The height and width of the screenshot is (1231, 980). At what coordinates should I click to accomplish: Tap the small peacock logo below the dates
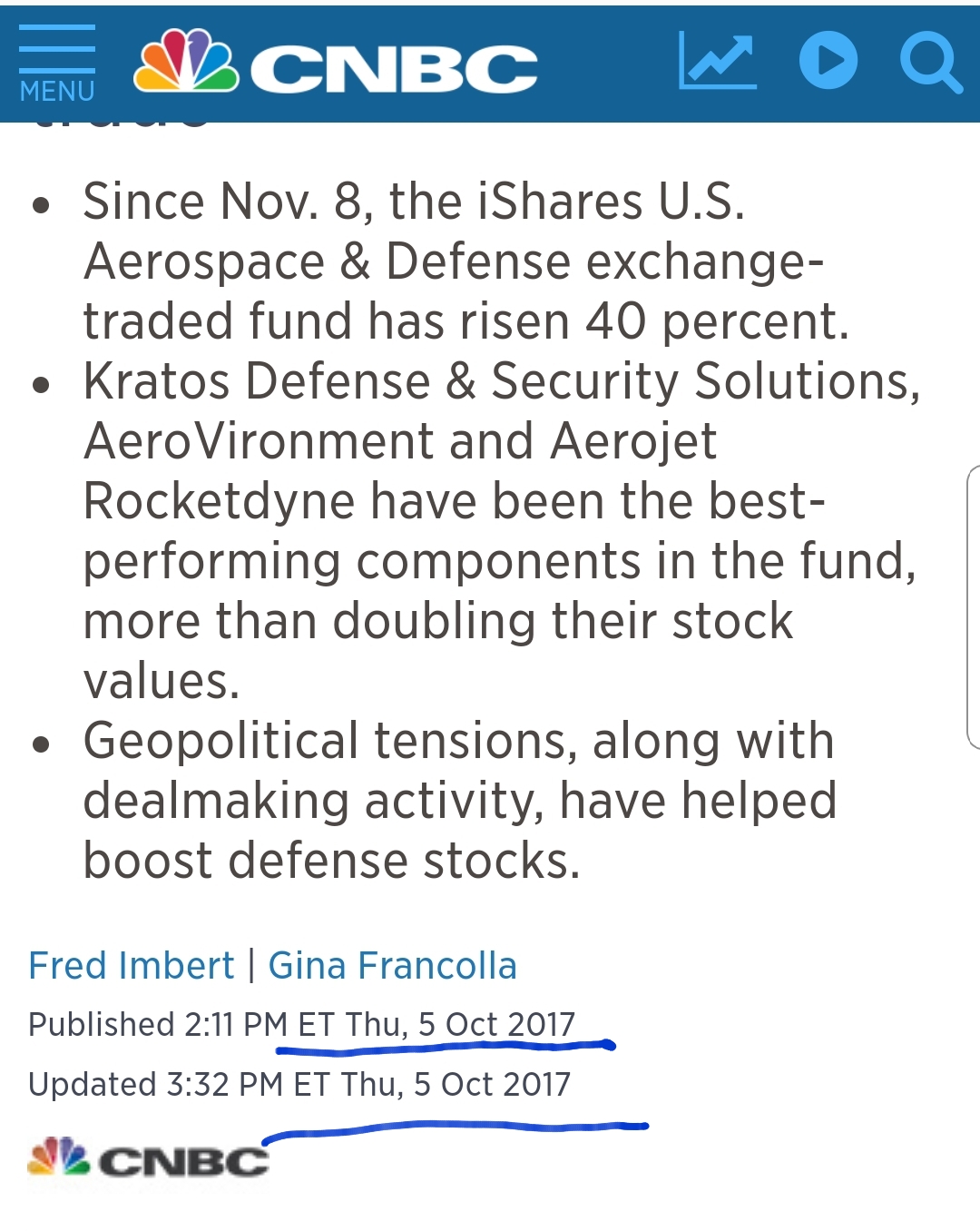click(59, 1157)
